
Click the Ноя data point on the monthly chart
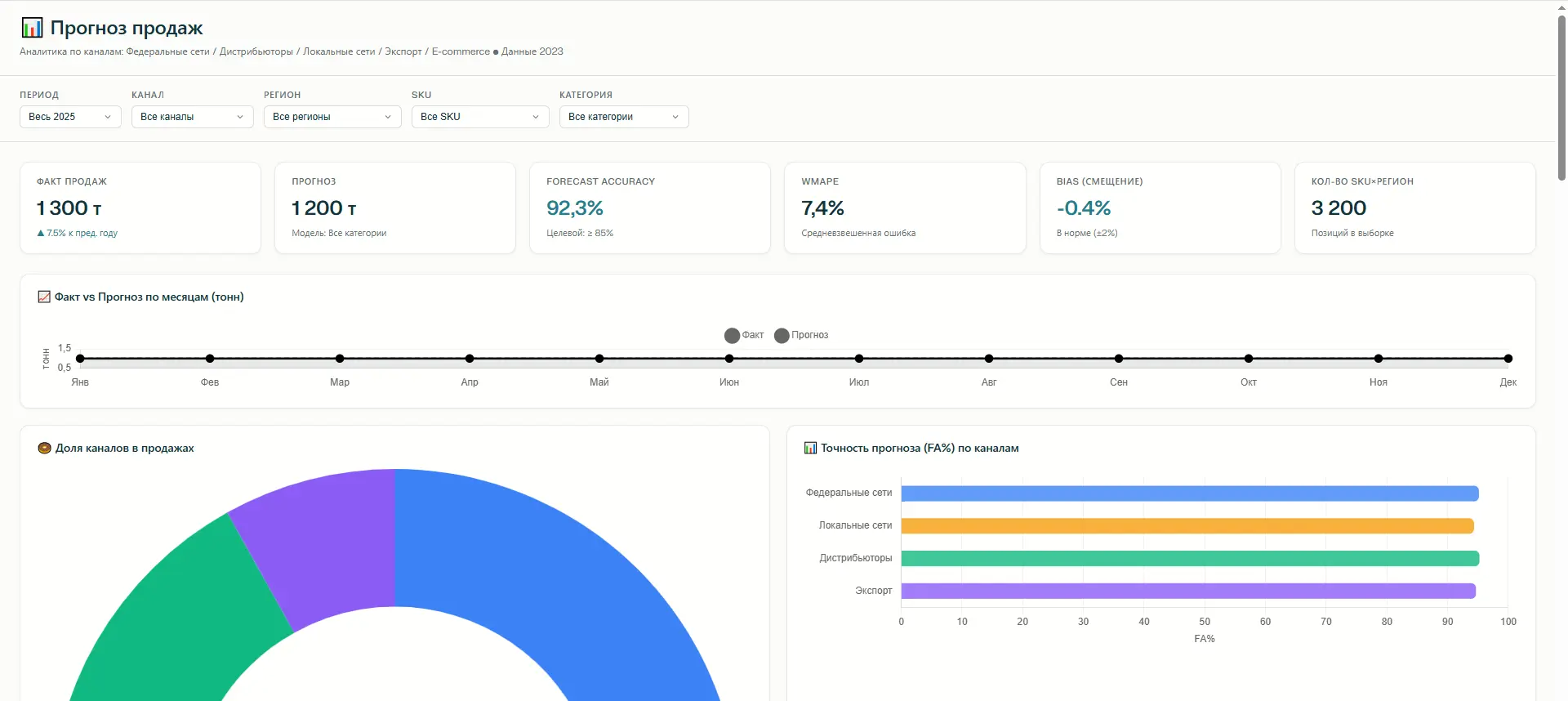point(1379,359)
